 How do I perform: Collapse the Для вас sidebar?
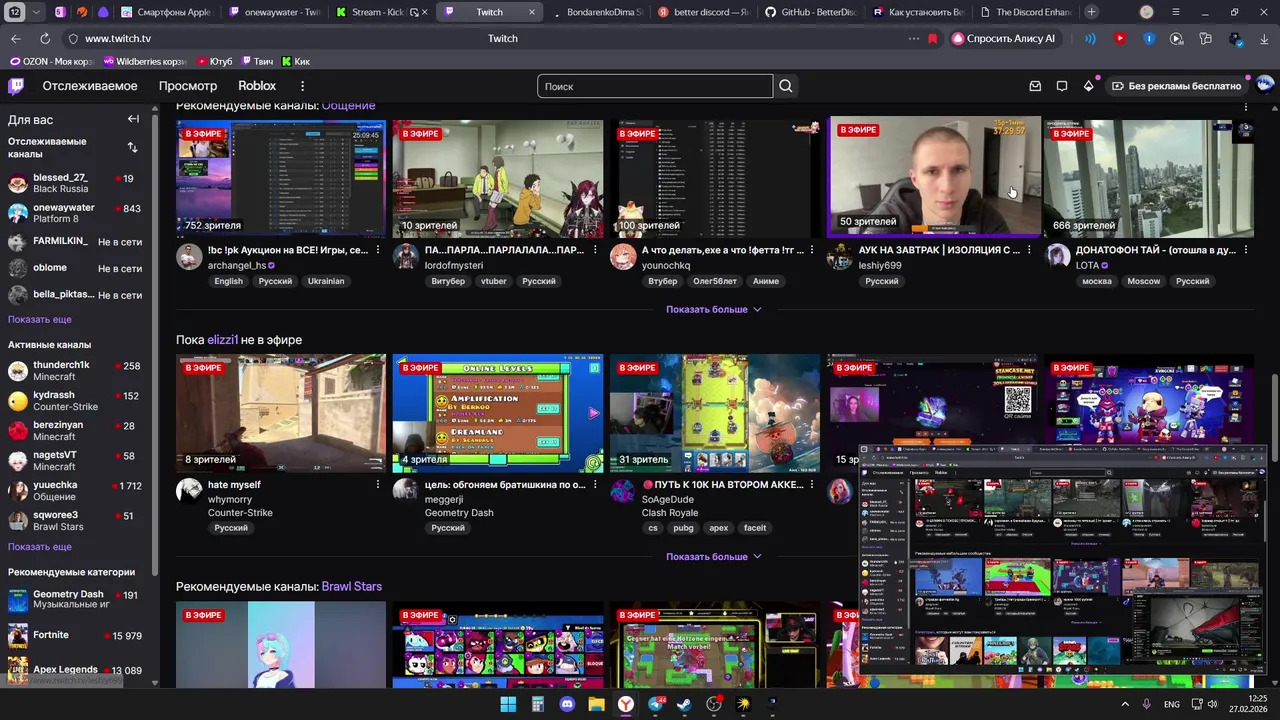coord(133,119)
